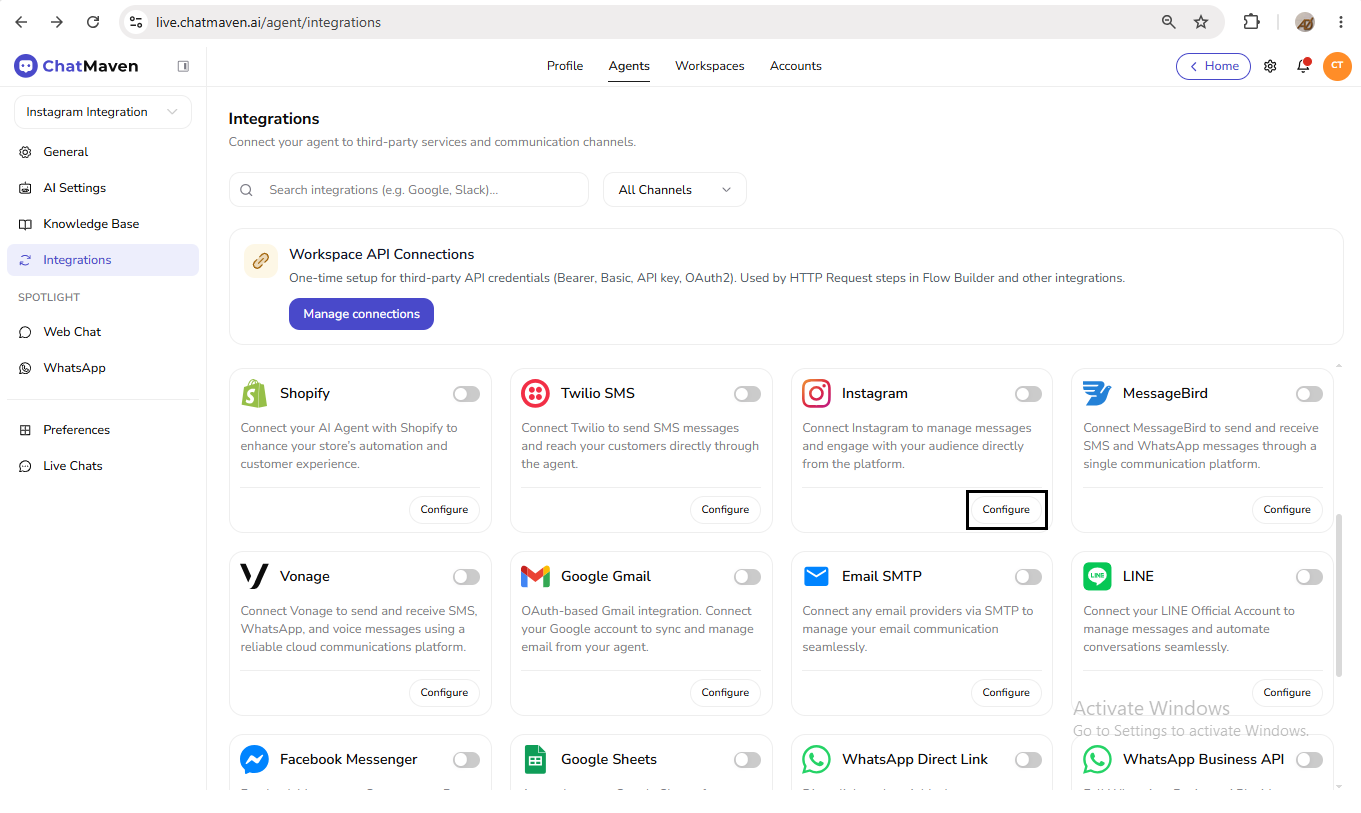Bookmark this page with the star icon

pos(1201,22)
